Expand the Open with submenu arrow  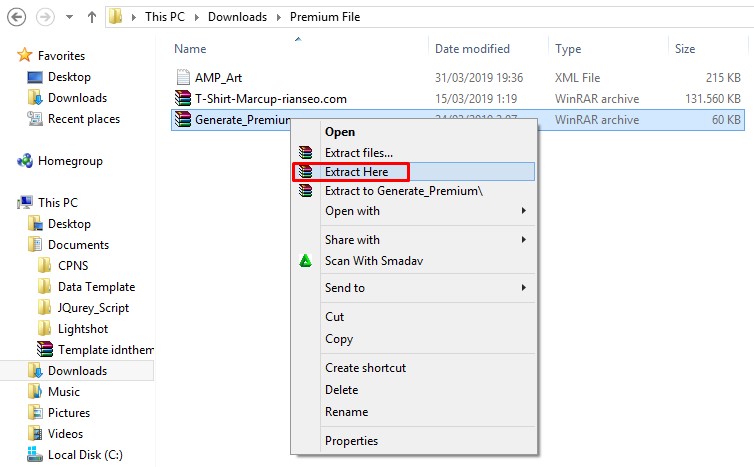click(524, 211)
